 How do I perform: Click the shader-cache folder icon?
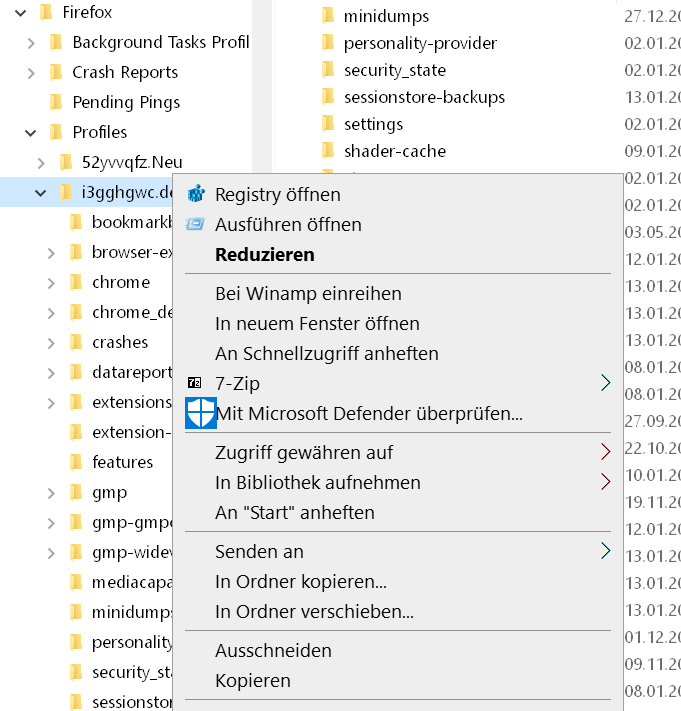click(x=327, y=151)
